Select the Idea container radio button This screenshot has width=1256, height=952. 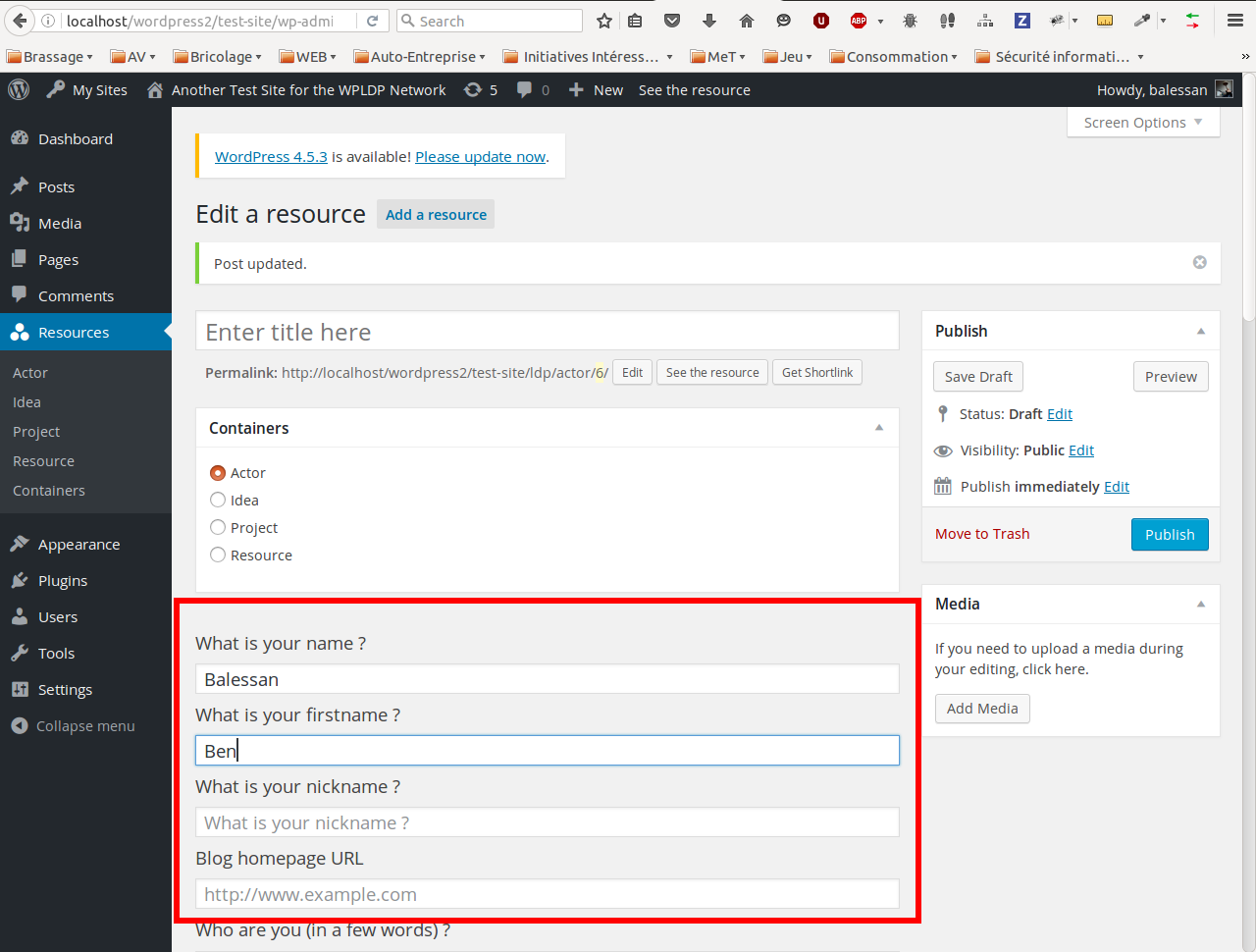(x=218, y=500)
